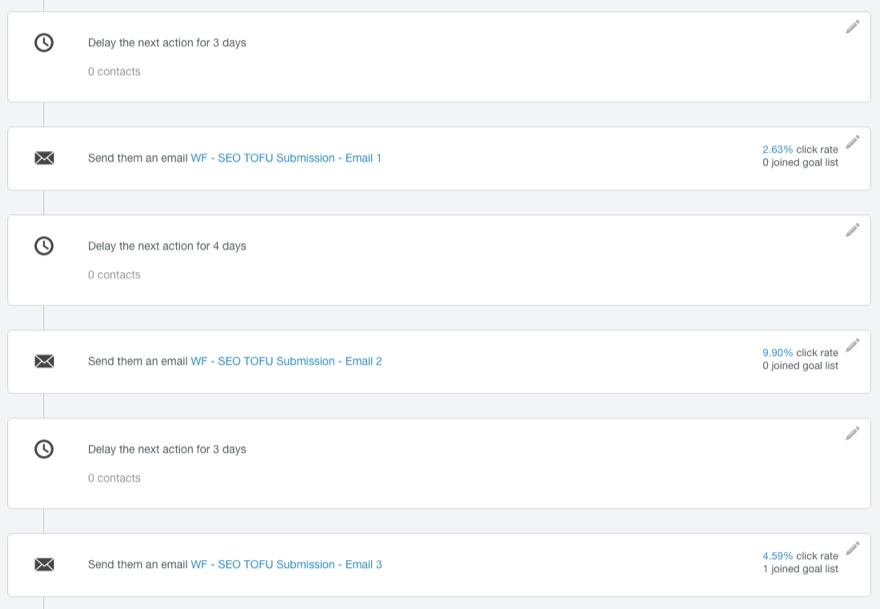Open WF - SEO TOFU Submission - Email 3
Image resolution: width=880 pixels, height=609 pixels.
[286, 565]
